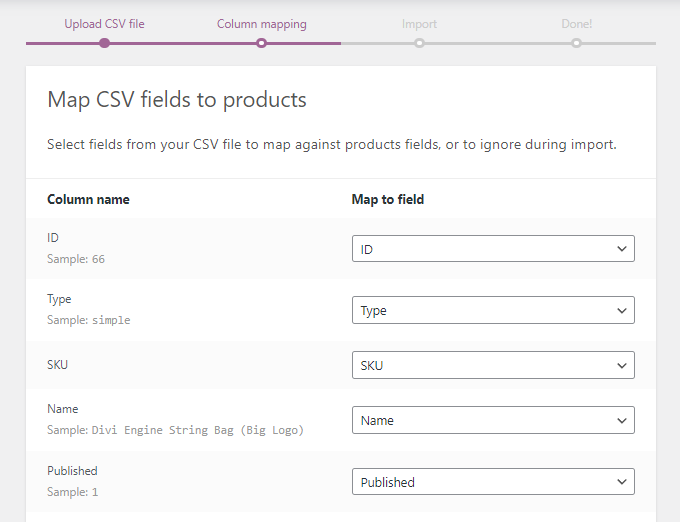Select the Import step label
The image size is (680, 522).
(x=419, y=23)
